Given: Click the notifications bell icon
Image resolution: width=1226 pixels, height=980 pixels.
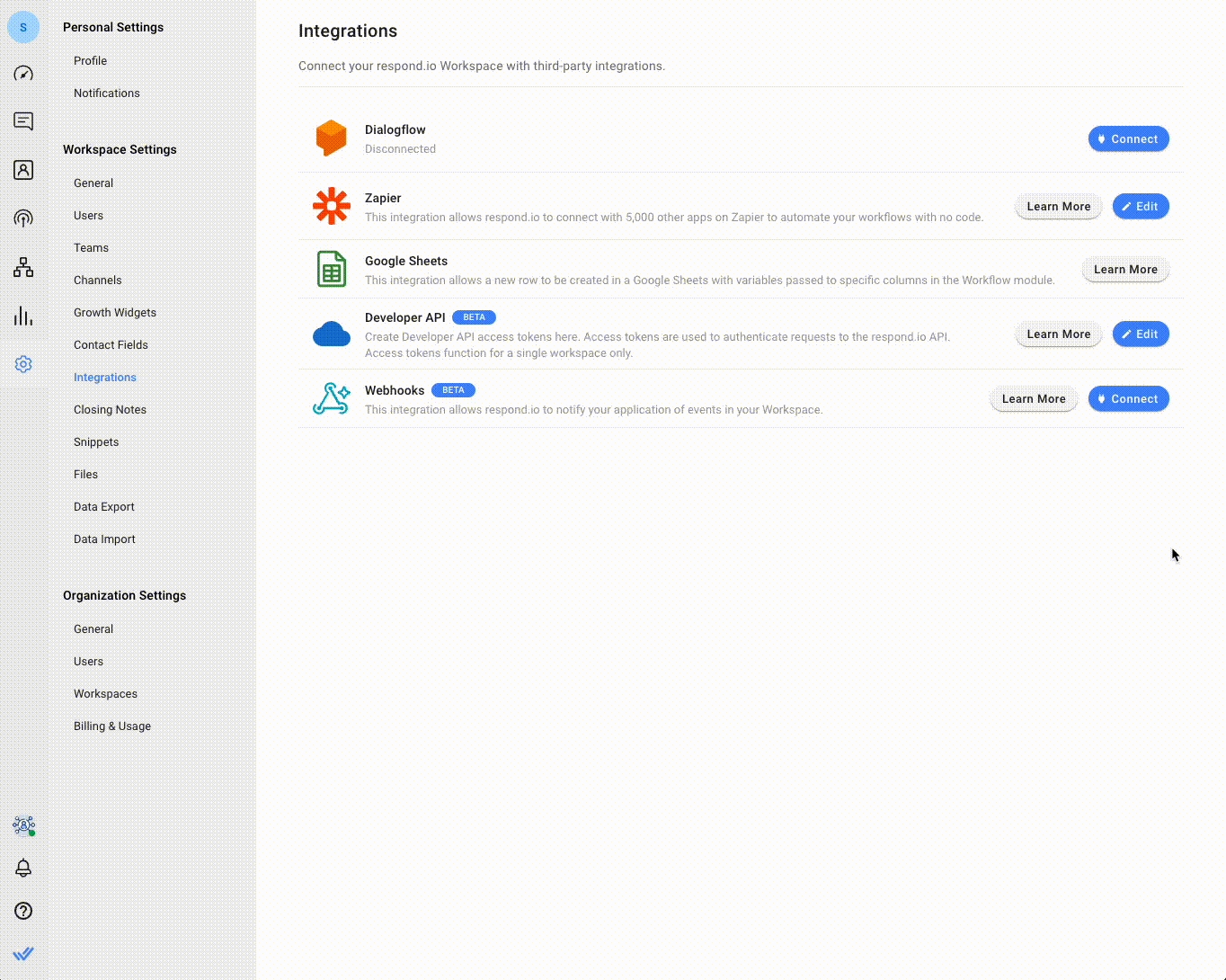Looking at the screenshot, I should 23,868.
